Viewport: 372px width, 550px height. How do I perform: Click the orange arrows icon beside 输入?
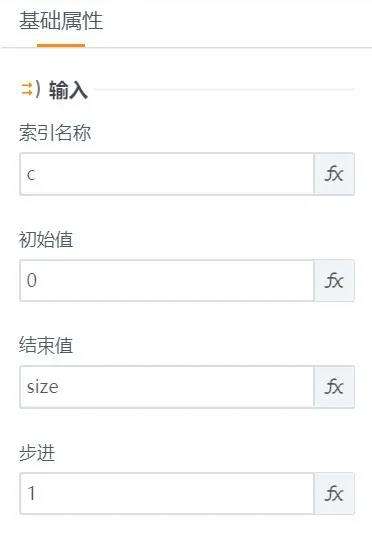pyautogui.click(x=27, y=89)
